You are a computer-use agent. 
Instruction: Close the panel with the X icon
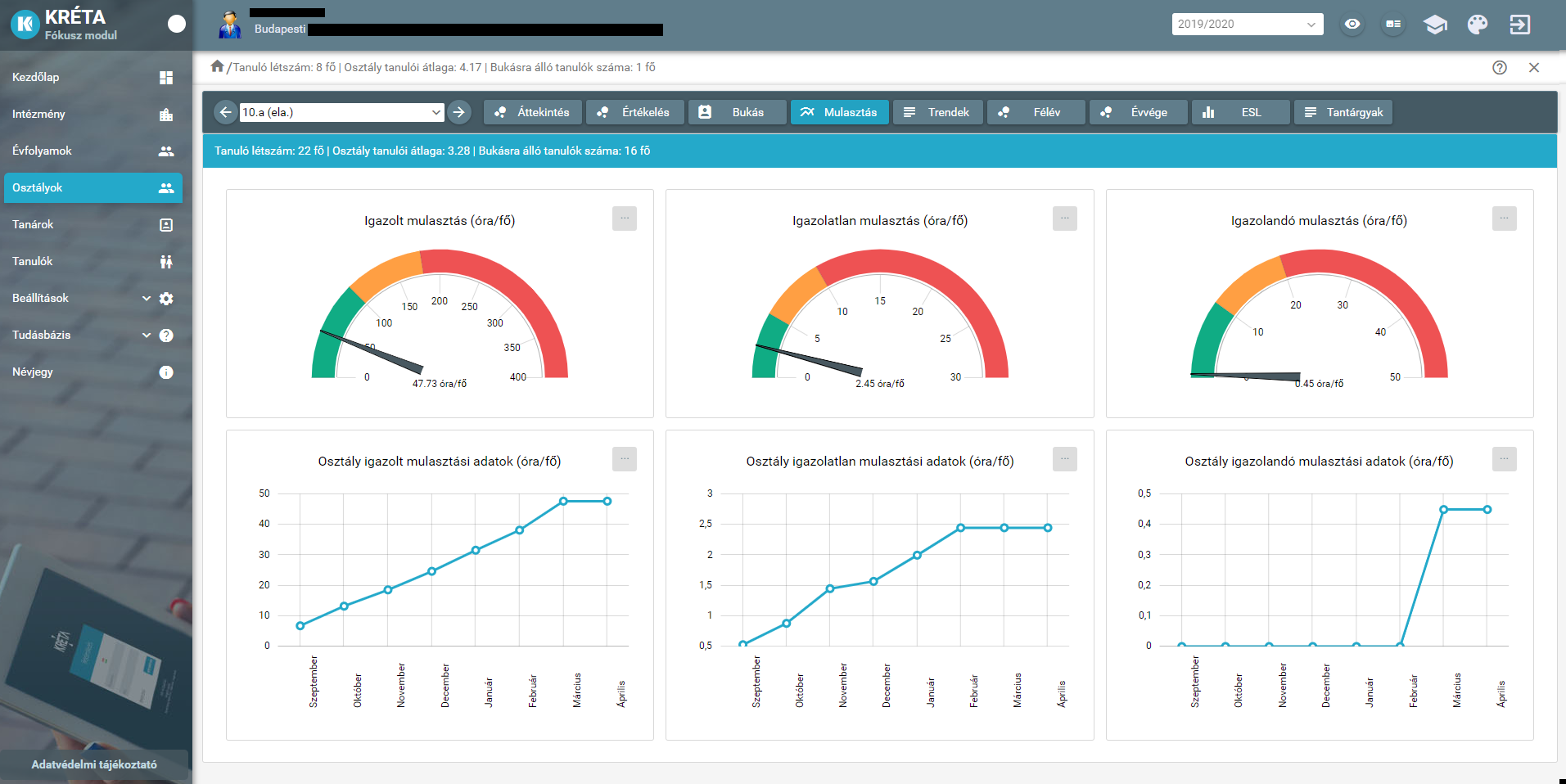pos(1534,68)
